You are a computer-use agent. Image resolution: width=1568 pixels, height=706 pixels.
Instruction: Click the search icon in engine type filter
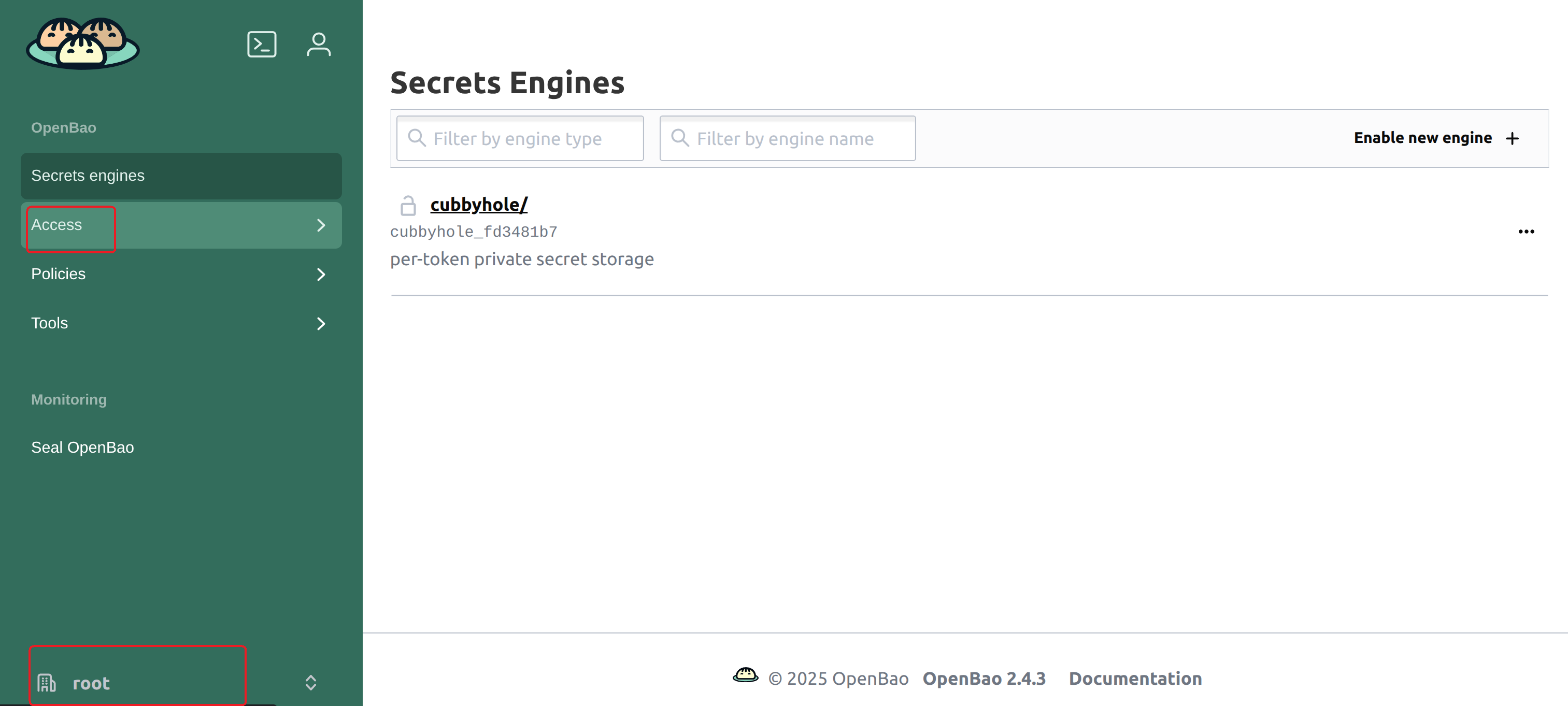tap(418, 138)
